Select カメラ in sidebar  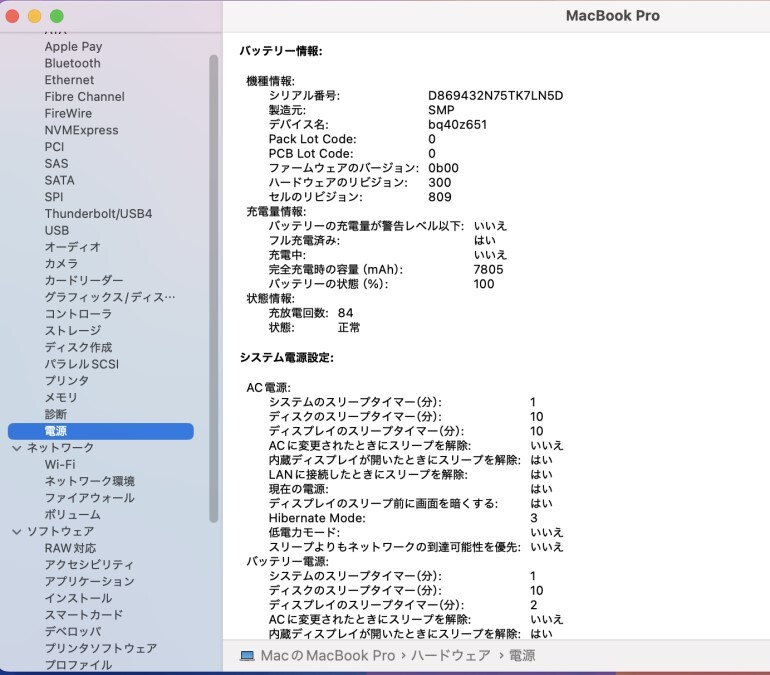(x=61, y=264)
